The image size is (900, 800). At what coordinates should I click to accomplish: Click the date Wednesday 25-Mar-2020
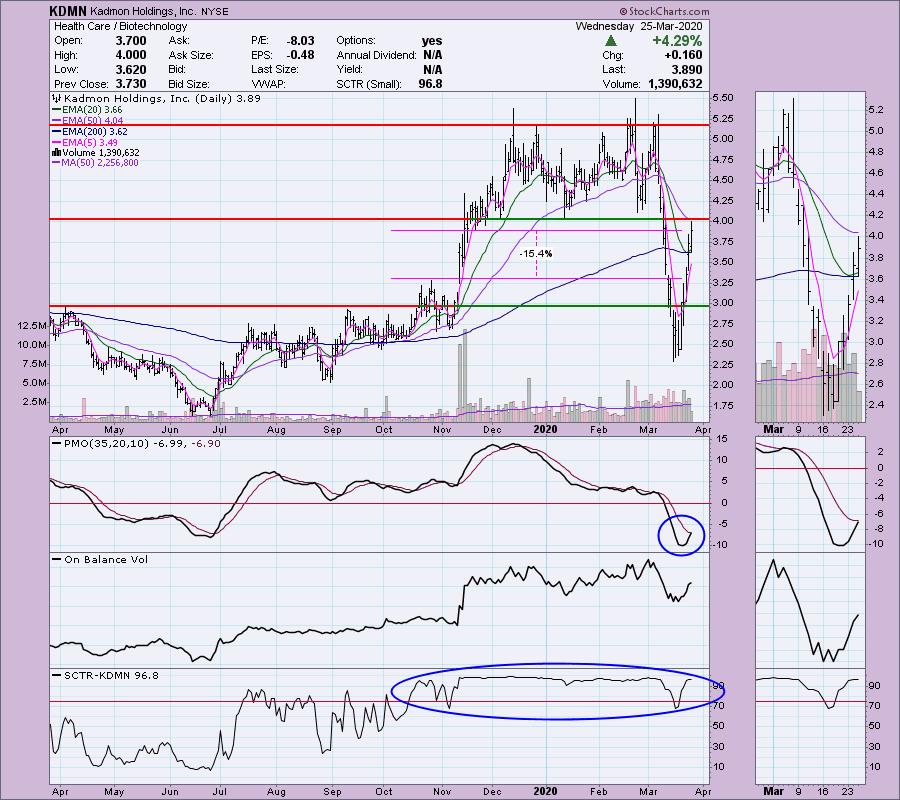[x=639, y=26]
